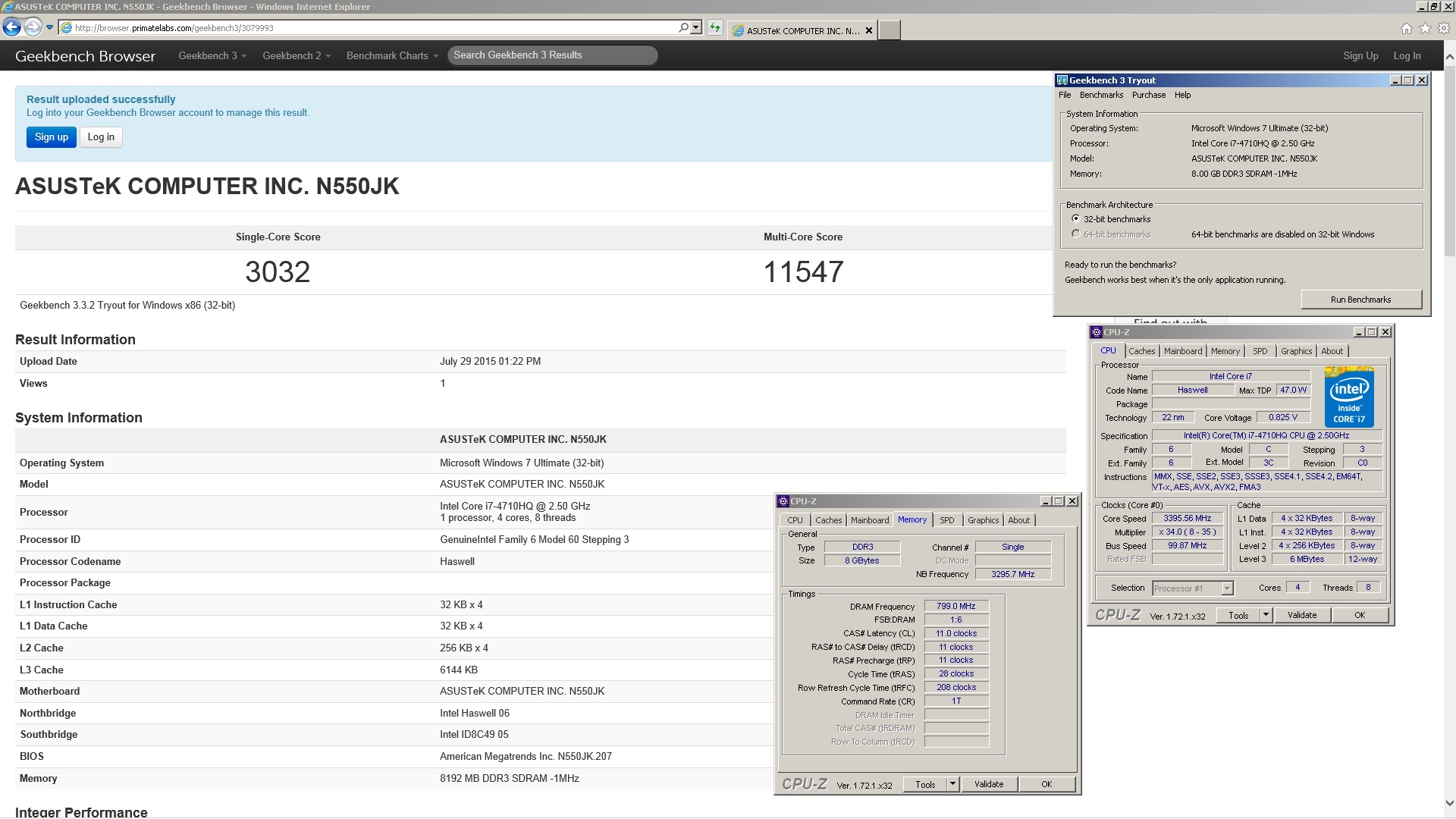
Task: Click the page scrollbar up arrow
Action: pyautogui.click(x=1449, y=56)
